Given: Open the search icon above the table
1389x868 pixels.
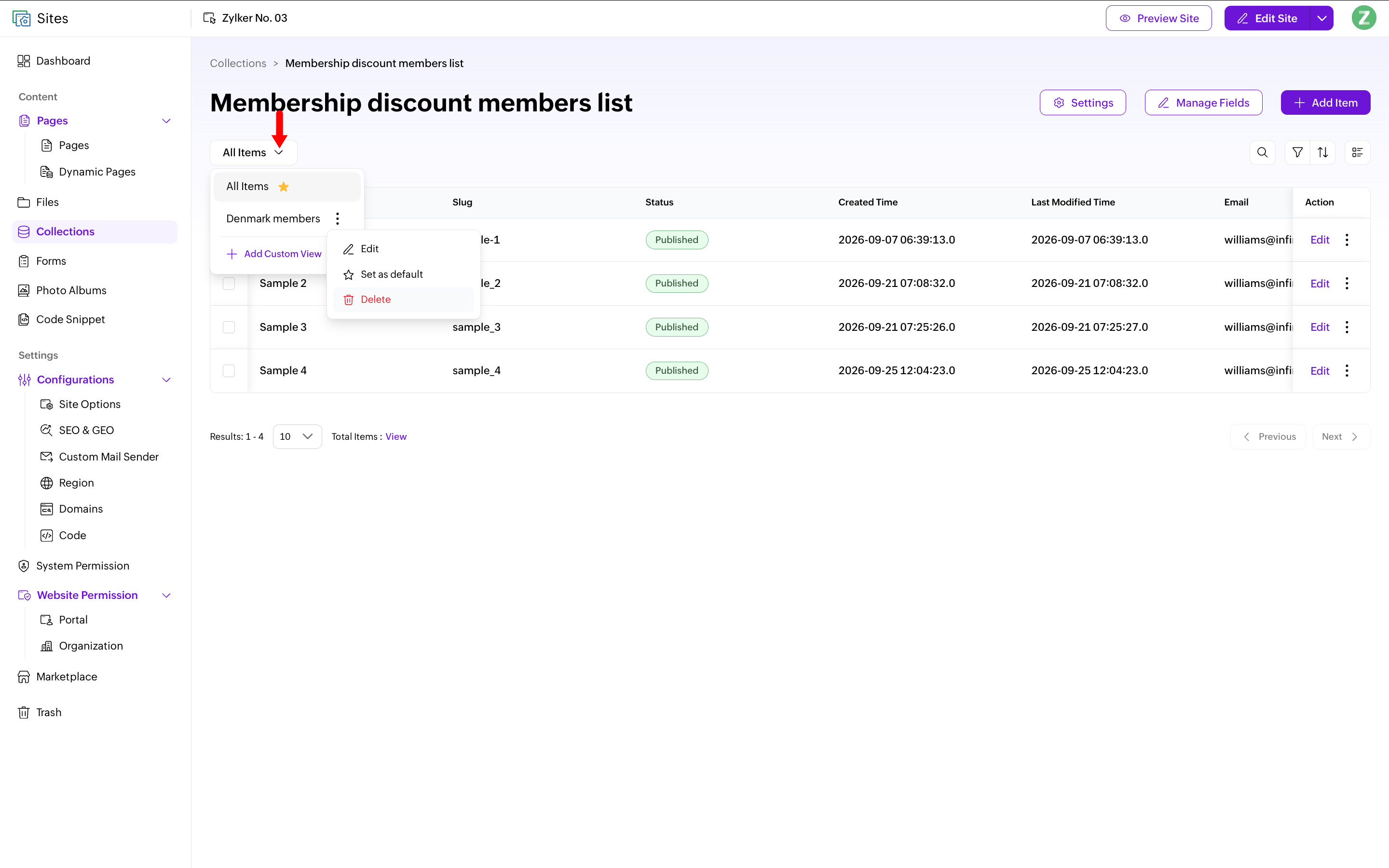Looking at the screenshot, I should [1262, 152].
